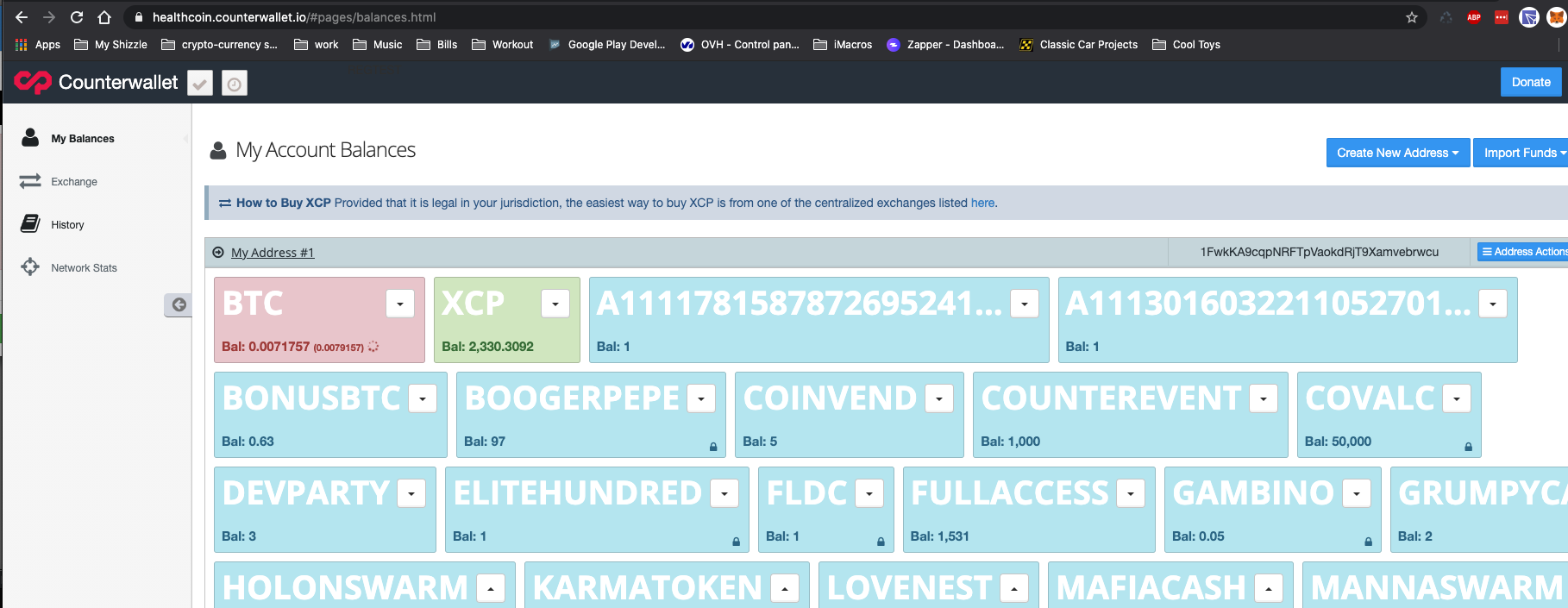Open the ELITEHUNDRED actions dropdown
The width and height of the screenshot is (1568, 608).
(x=724, y=493)
